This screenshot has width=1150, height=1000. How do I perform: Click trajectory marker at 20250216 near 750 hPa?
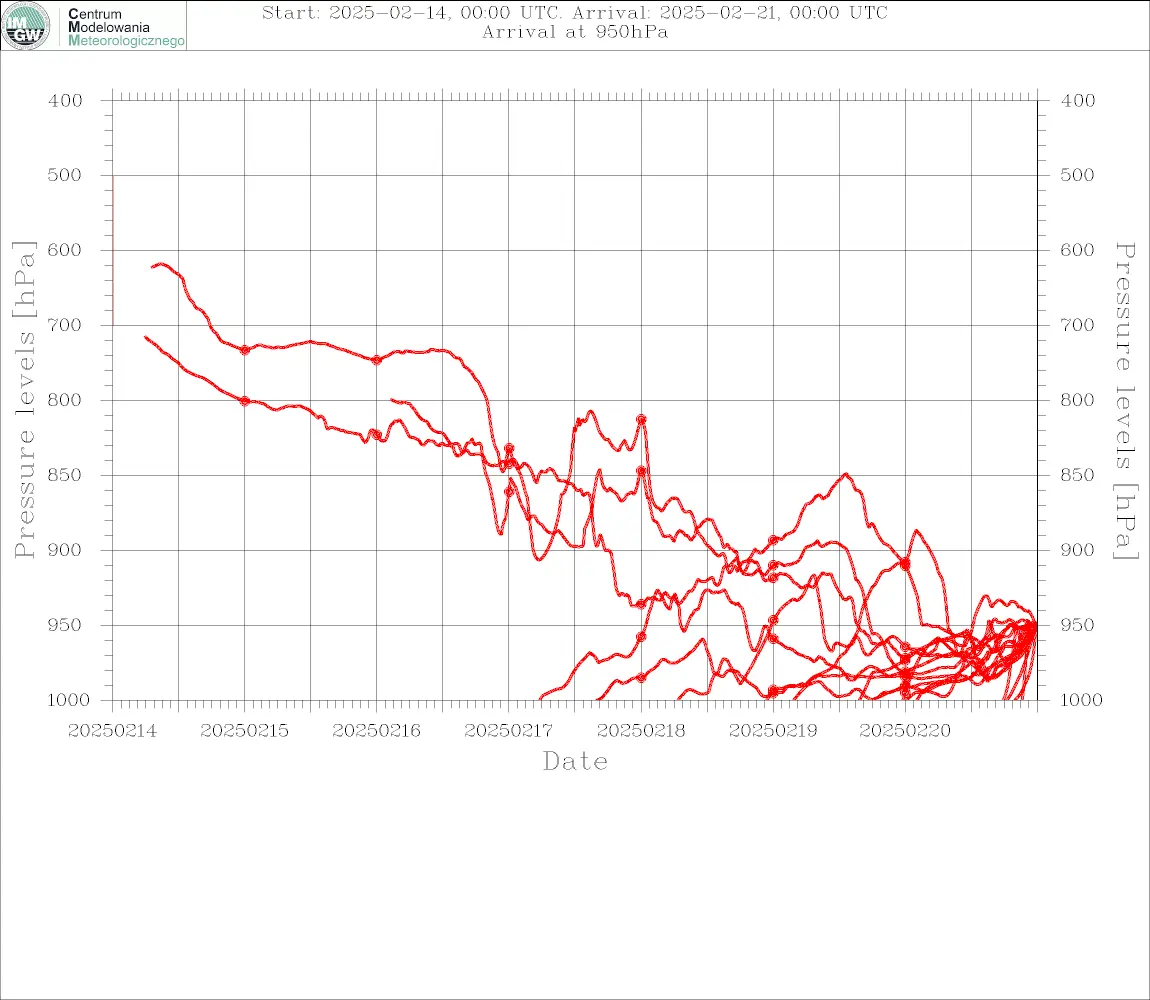coord(376,360)
